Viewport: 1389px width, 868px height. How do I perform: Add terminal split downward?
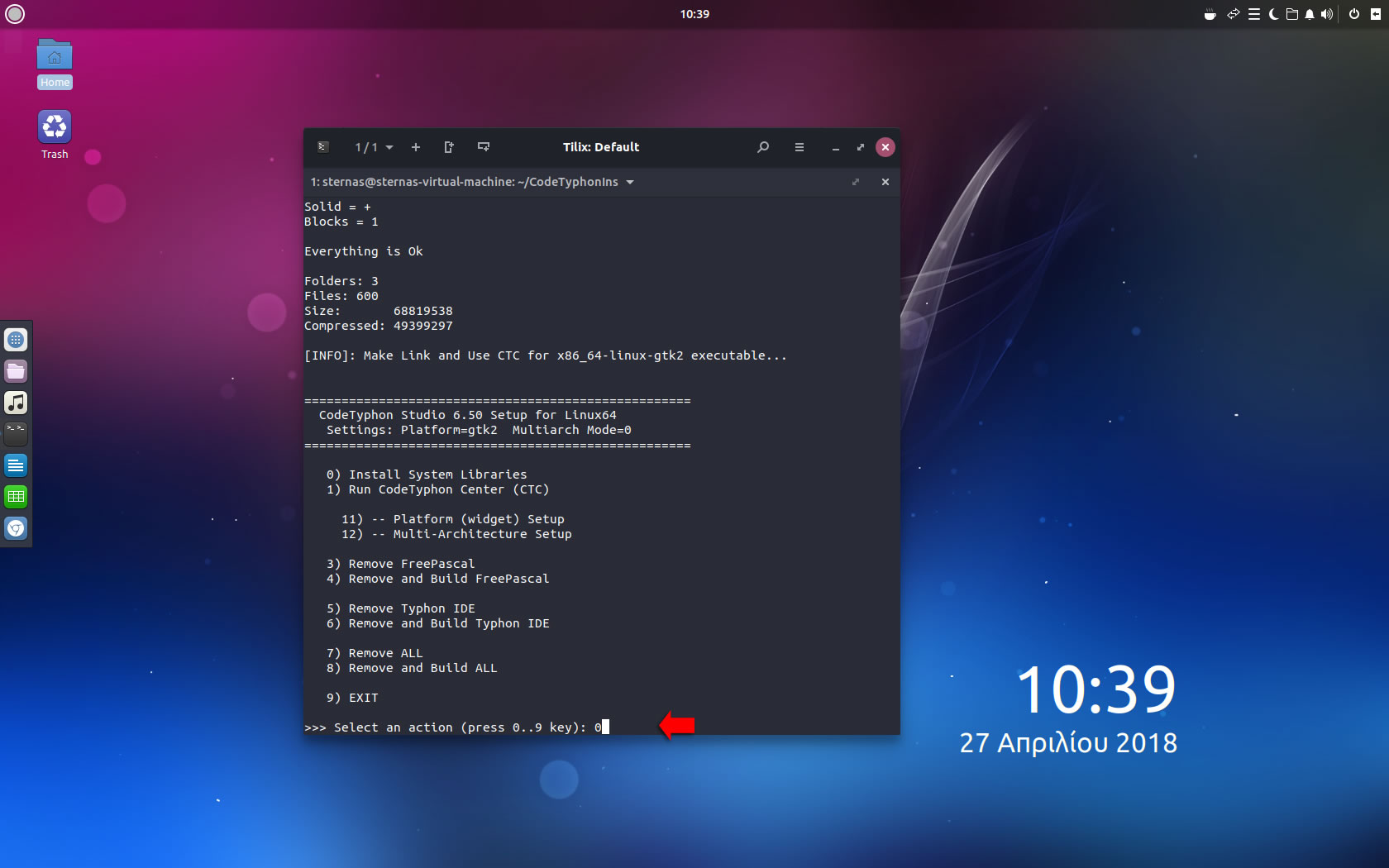point(484,147)
